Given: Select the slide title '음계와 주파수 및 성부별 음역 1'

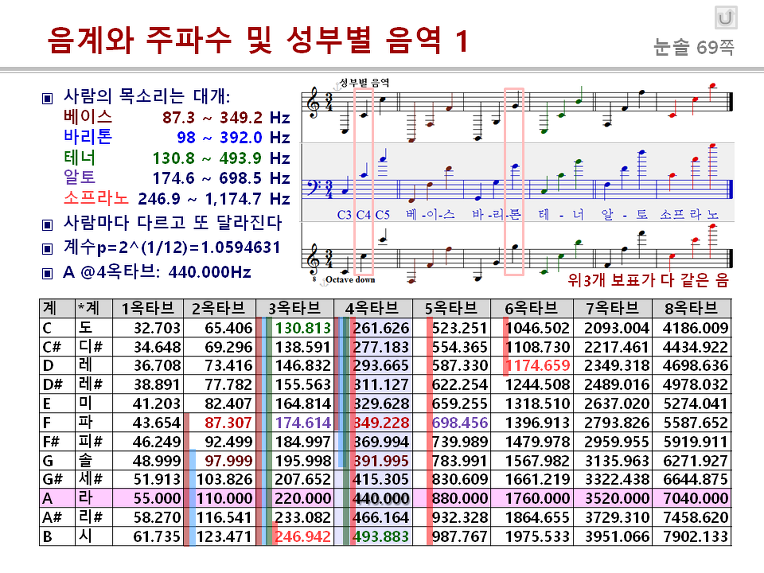Looking at the screenshot, I should point(258,39).
